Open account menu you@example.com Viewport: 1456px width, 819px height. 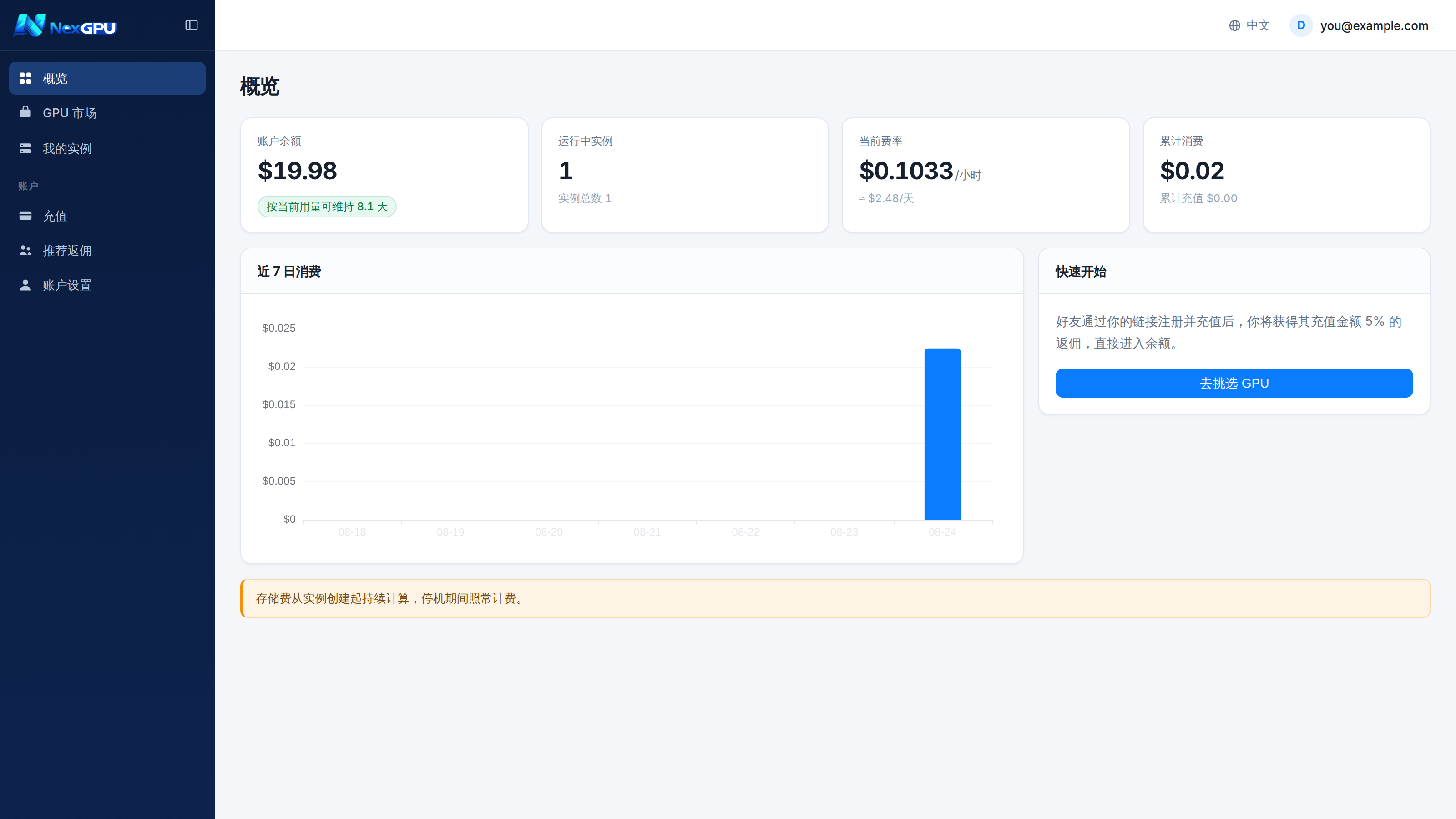pos(1360,25)
